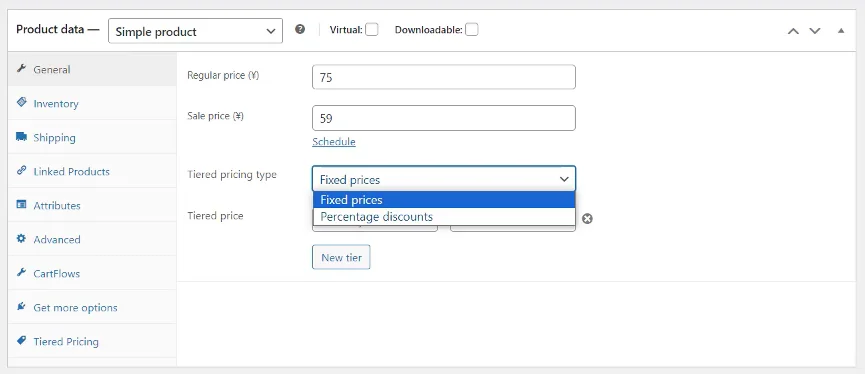Open the Simple product type dropdown
Image resolution: width=865 pixels, height=374 pixels.
195,31
